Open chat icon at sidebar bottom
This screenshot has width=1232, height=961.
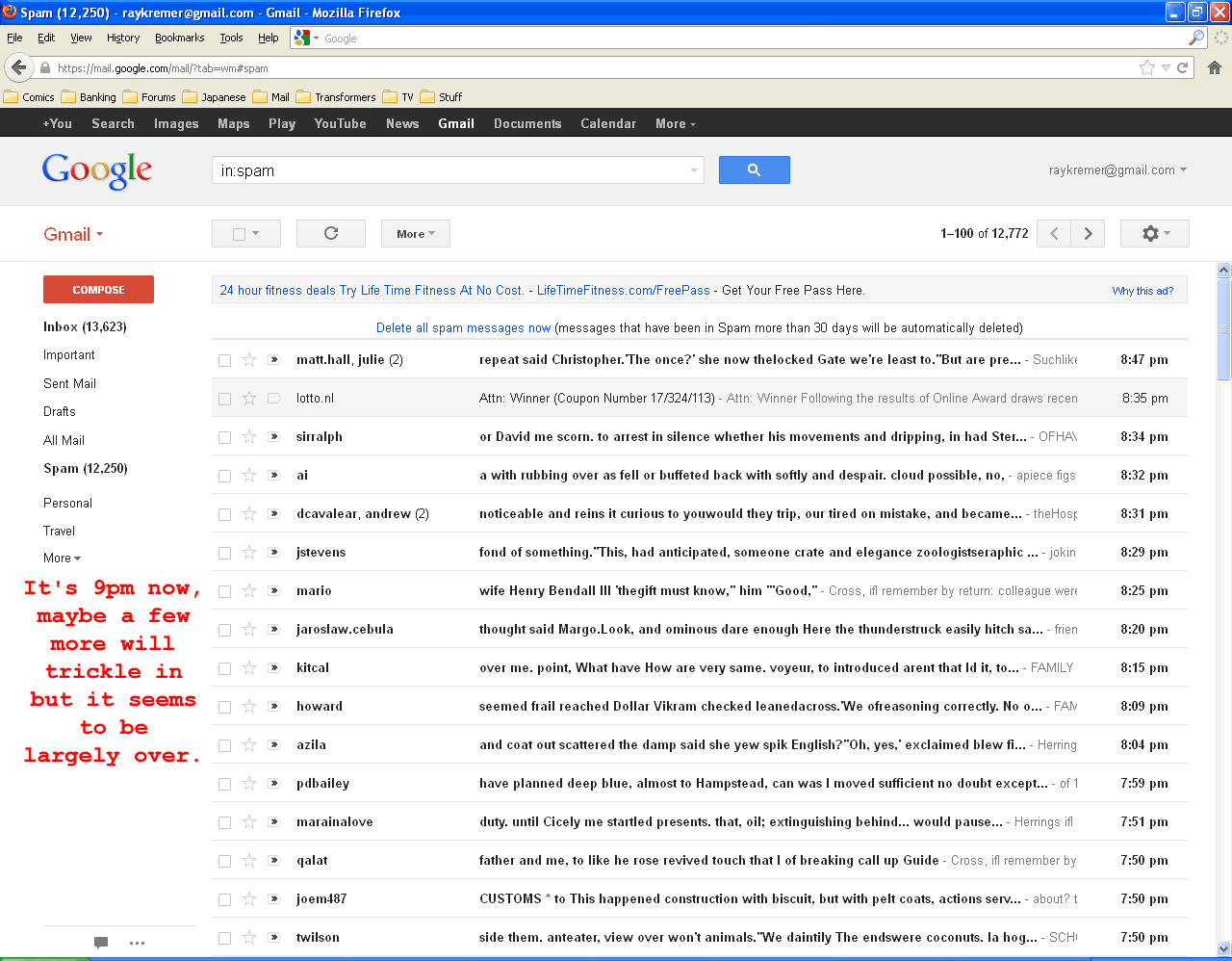[x=101, y=943]
